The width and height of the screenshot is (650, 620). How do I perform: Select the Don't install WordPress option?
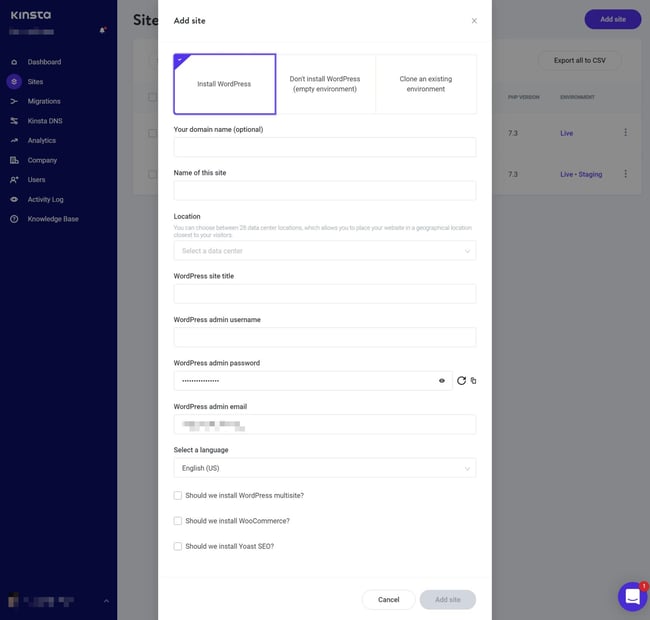tap(325, 84)
